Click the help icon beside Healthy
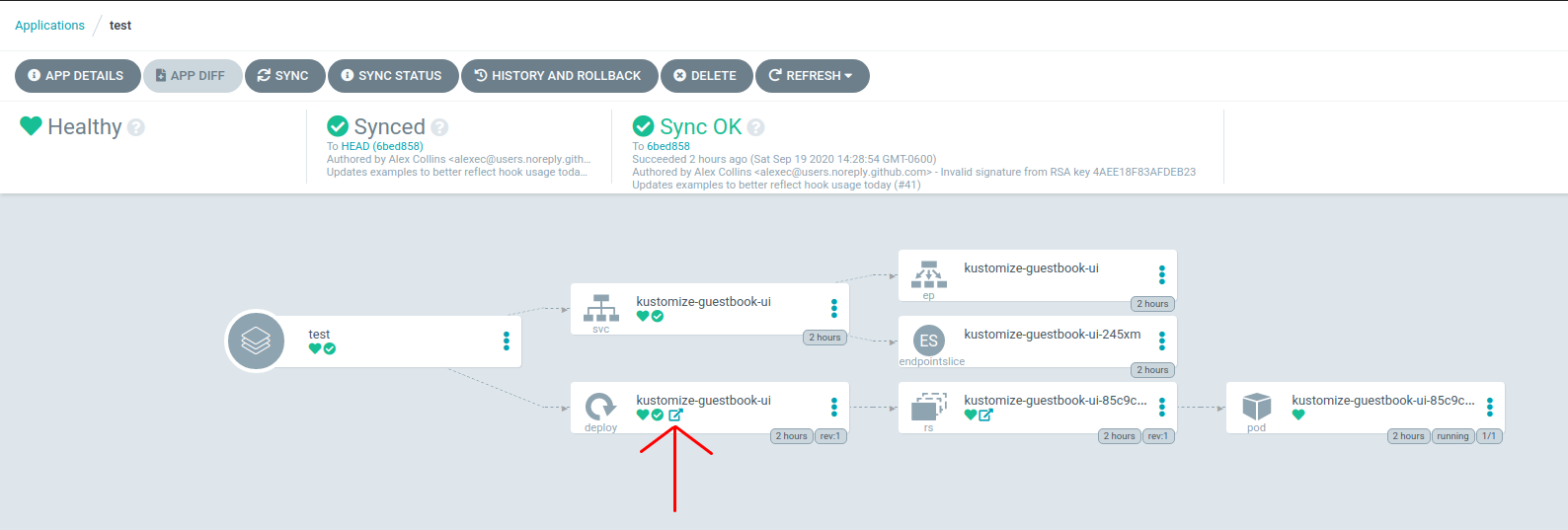 click(x=136, y=127)
